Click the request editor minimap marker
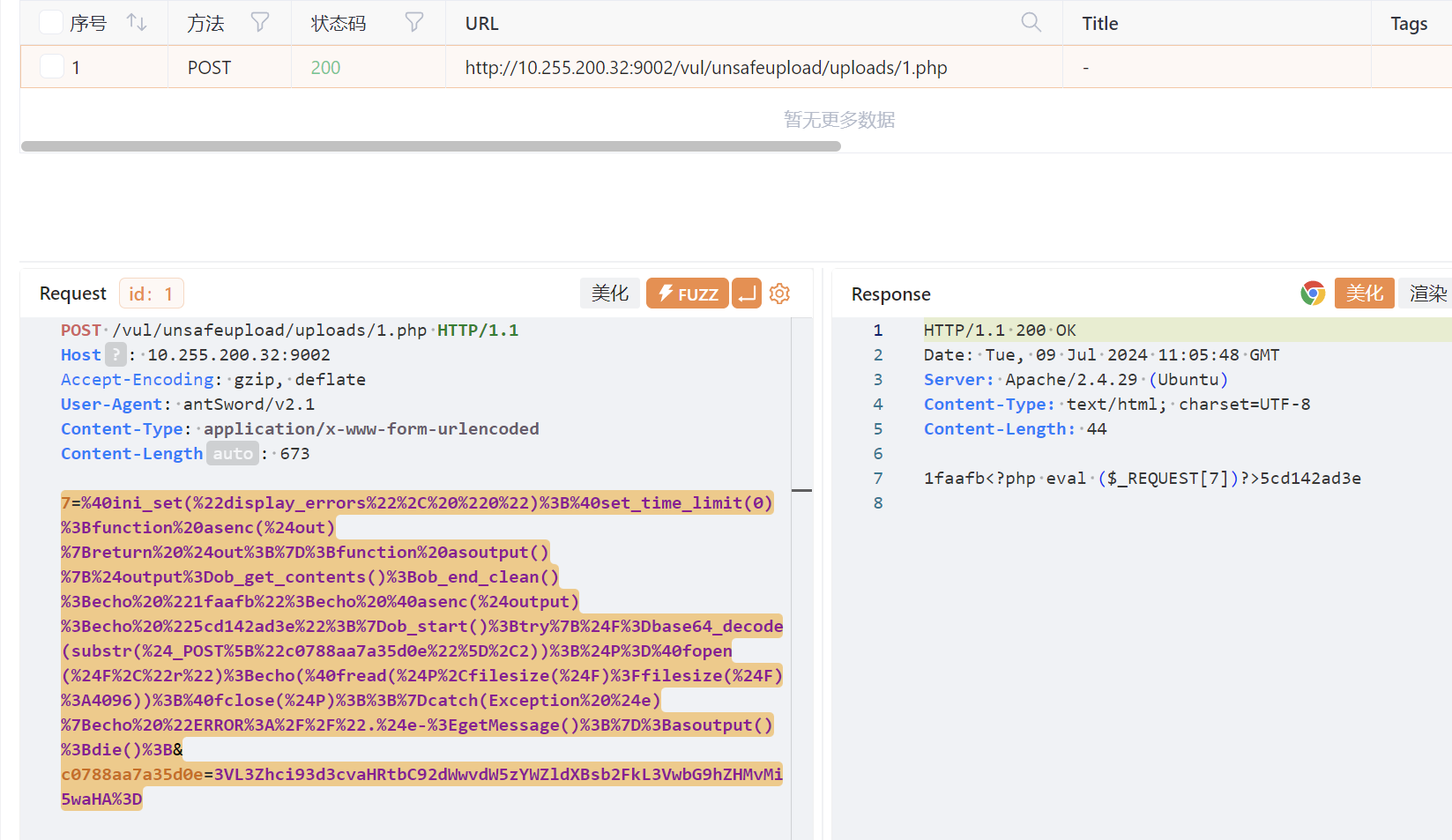The width and height of the screenshot is (1452, 840). [x=801, y=490]
